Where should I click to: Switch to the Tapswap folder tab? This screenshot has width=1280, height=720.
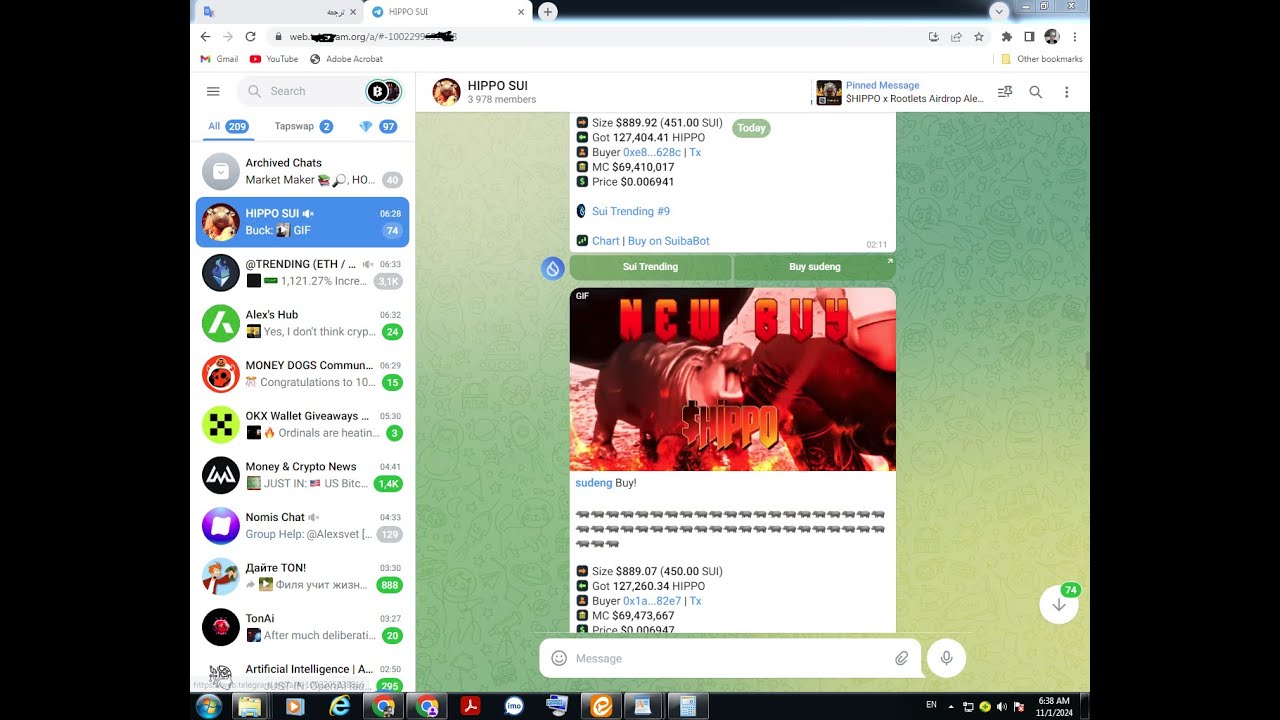pos(304,127)
